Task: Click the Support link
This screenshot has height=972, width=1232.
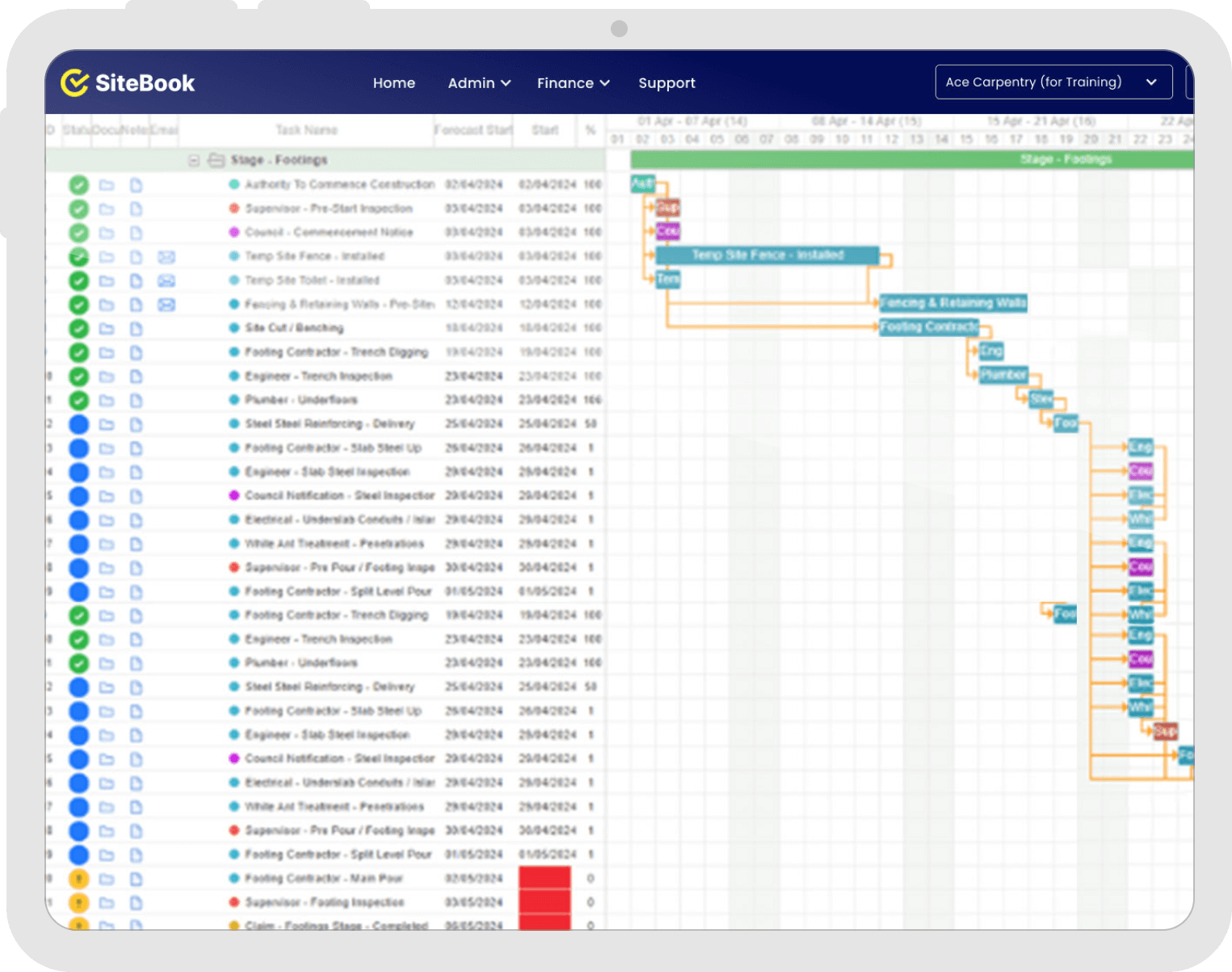Action: (x=666, y=82)
